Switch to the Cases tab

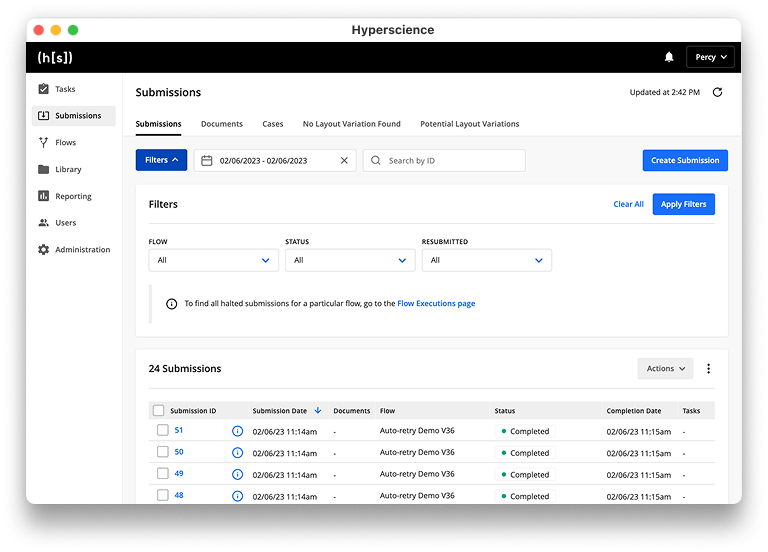[x=273, y=124]
